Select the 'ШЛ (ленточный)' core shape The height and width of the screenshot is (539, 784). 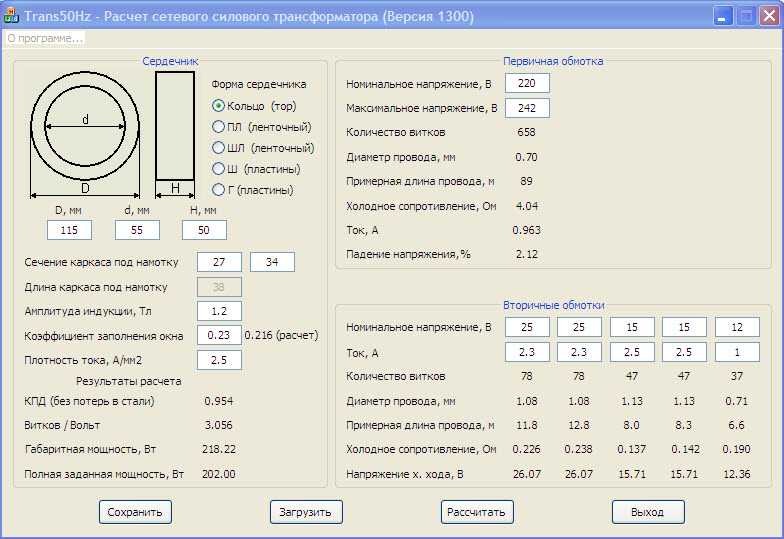click(263, 148)
